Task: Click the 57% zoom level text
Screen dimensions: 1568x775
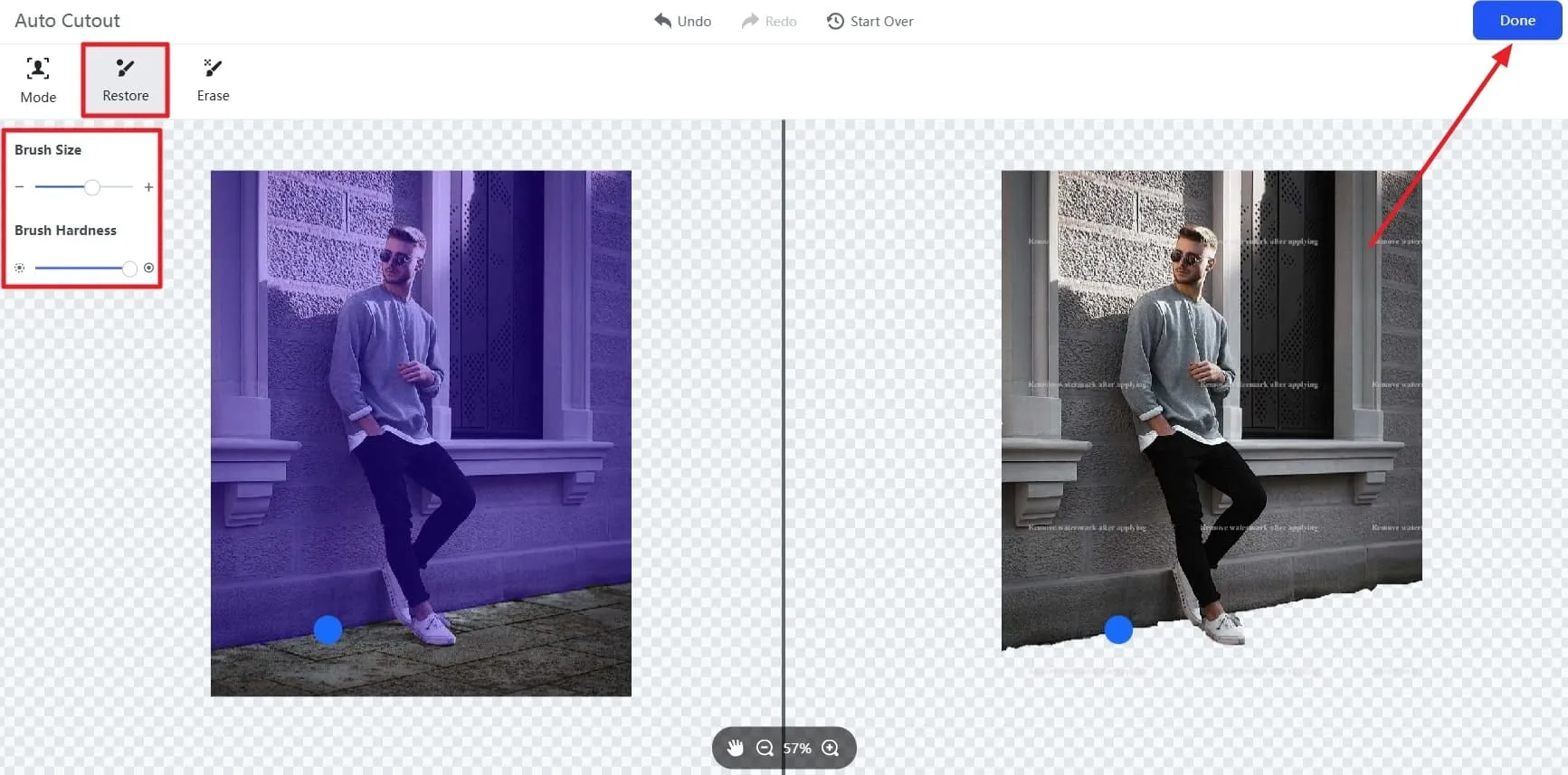Action: 797,748
